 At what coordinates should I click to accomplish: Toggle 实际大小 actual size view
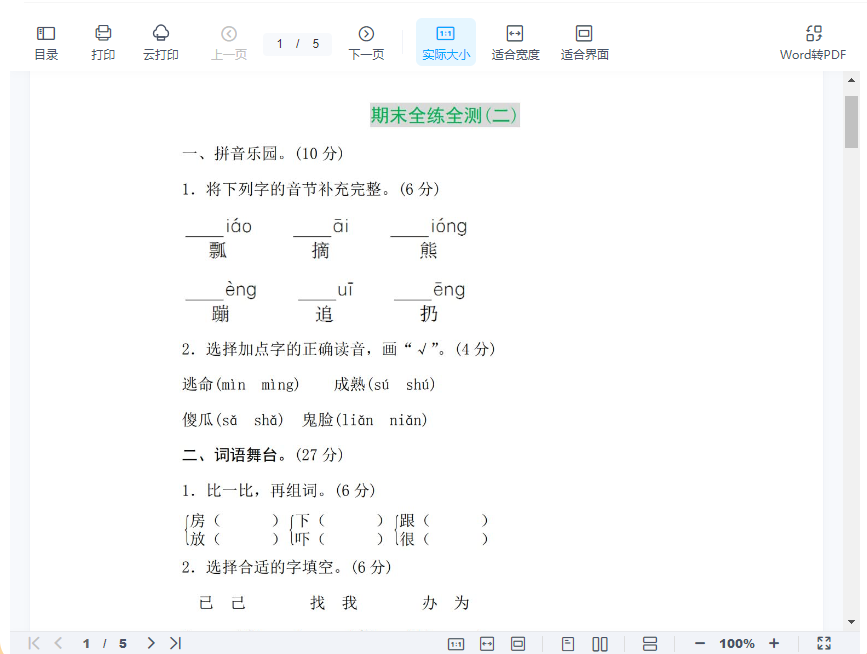pos(445,42)
